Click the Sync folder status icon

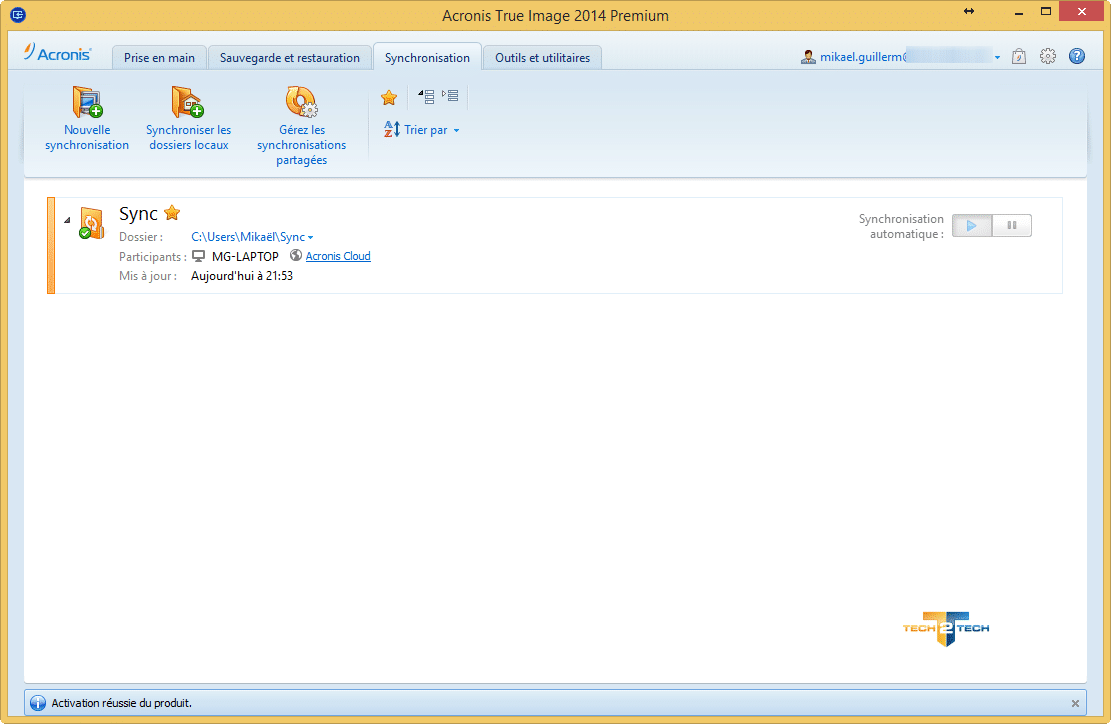click(x=91, y=223)
